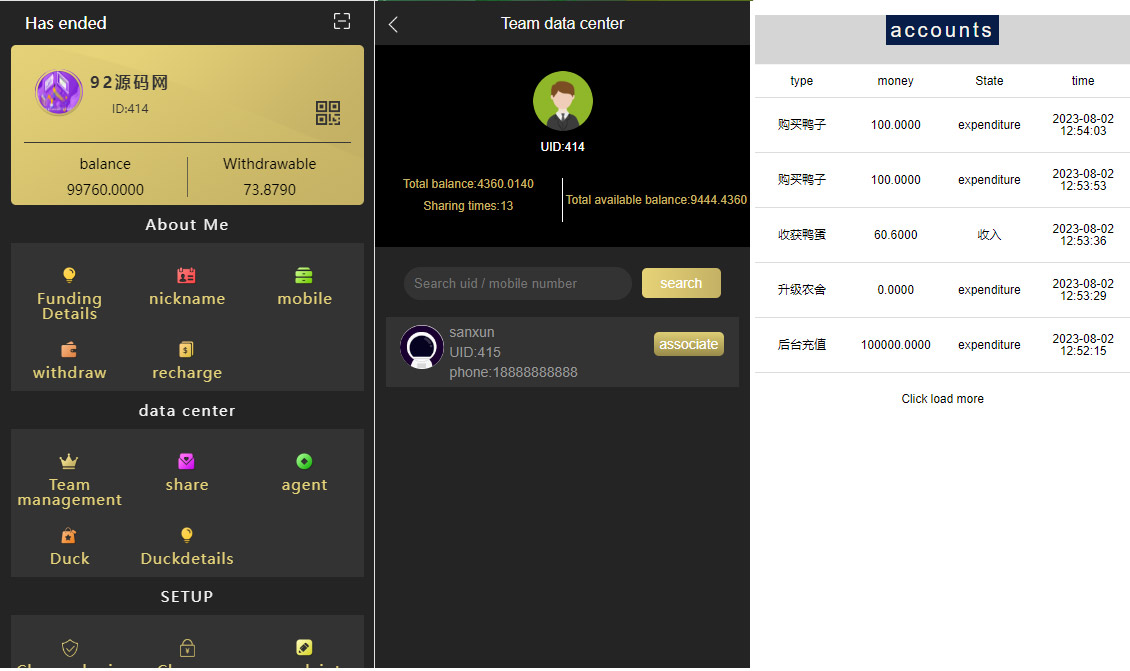The image size is (1130, 671).
Task: Select the Withdrawable value 73.8790
Action: [x=270, y=190]
